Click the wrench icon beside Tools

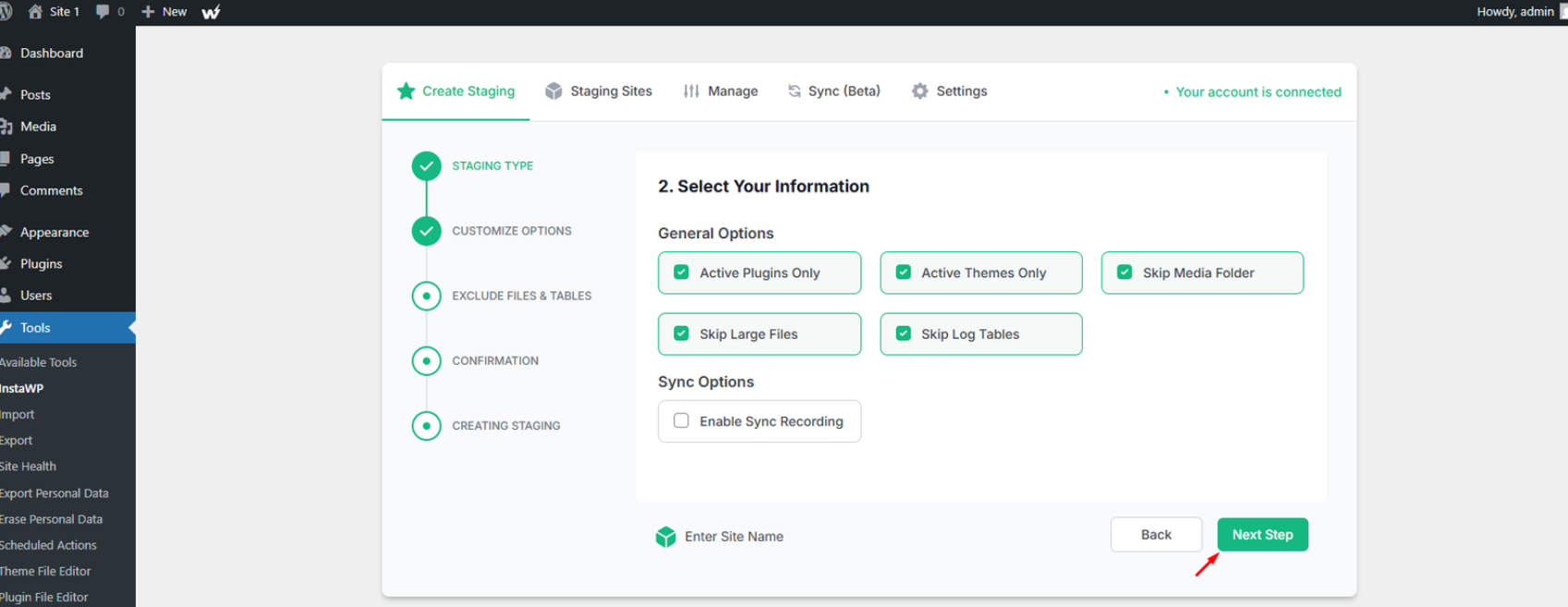[x=6, y=327]
